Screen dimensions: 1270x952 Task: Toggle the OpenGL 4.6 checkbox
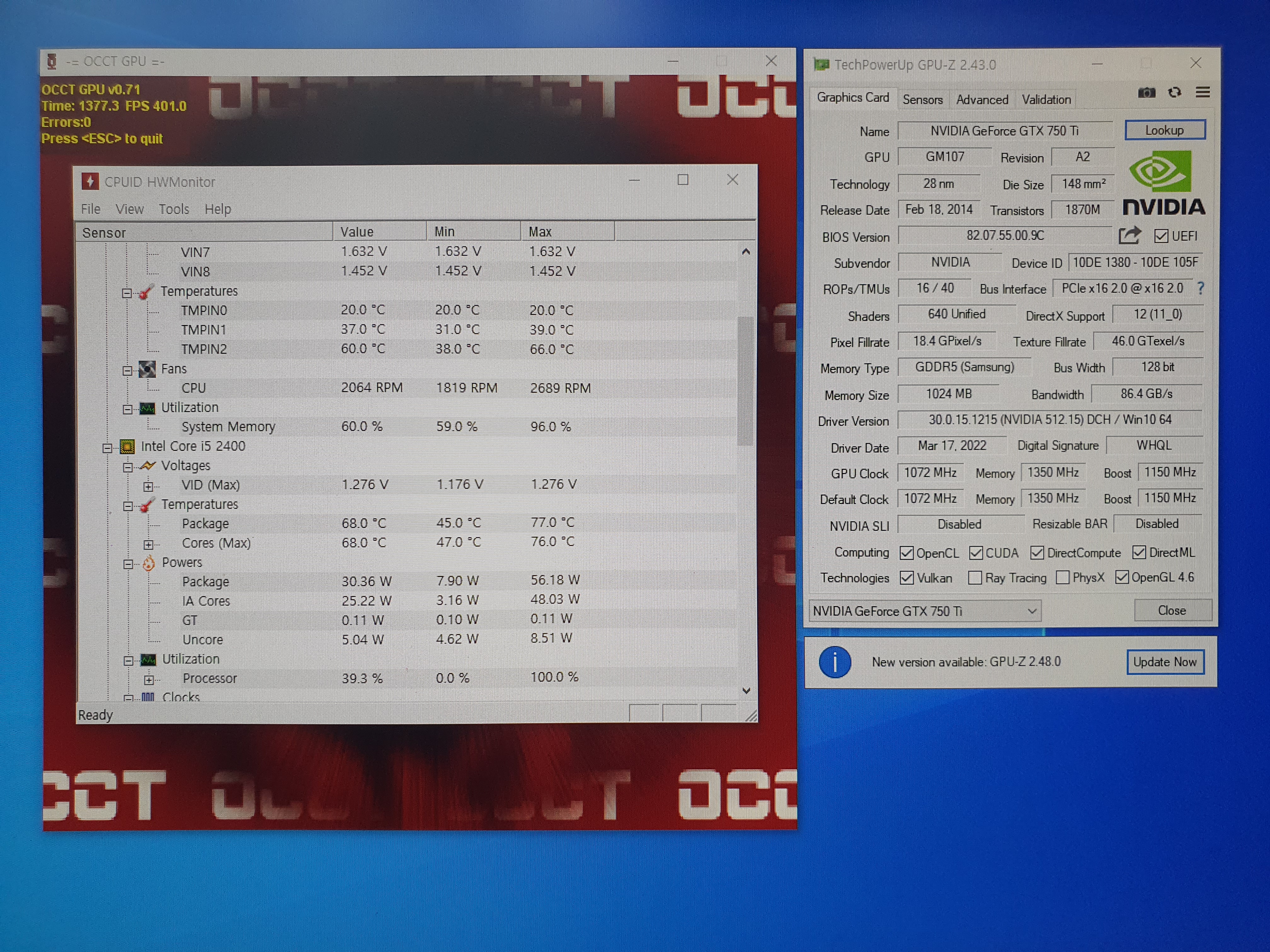[1121, 577]
